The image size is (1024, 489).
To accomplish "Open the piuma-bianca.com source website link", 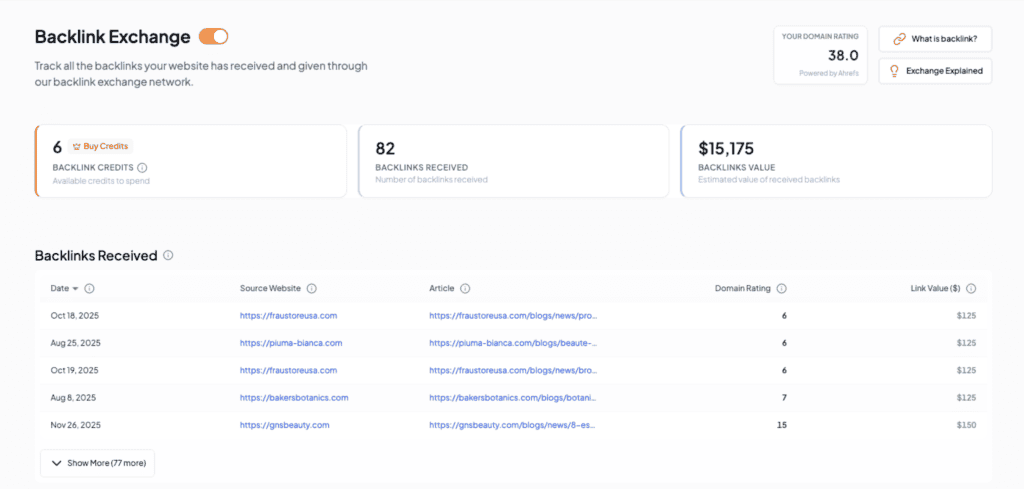I will click(x=291, y=343).
